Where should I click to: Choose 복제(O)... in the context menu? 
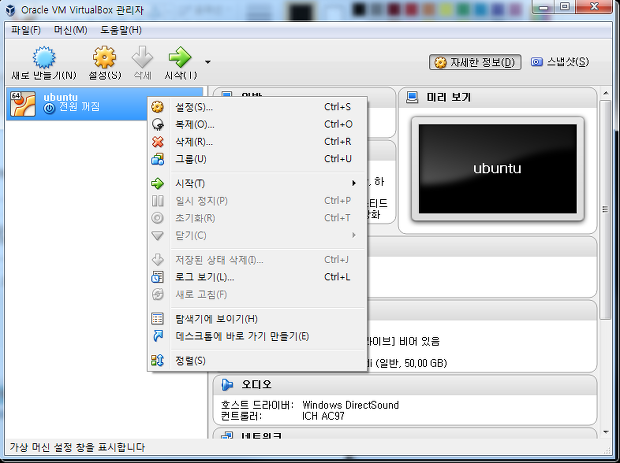pyautogui.click(x=257, y=125)
